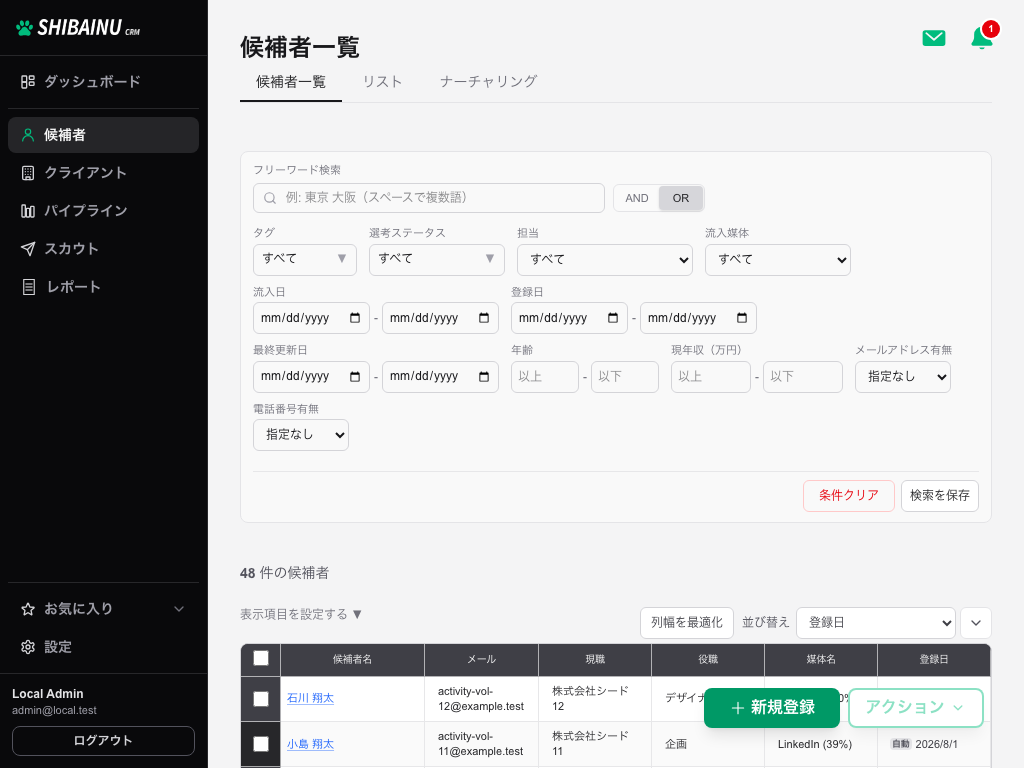Open calendar picker for 最終更新日 start date
This screenshot has width=1024, height=768.
(355, 377)
